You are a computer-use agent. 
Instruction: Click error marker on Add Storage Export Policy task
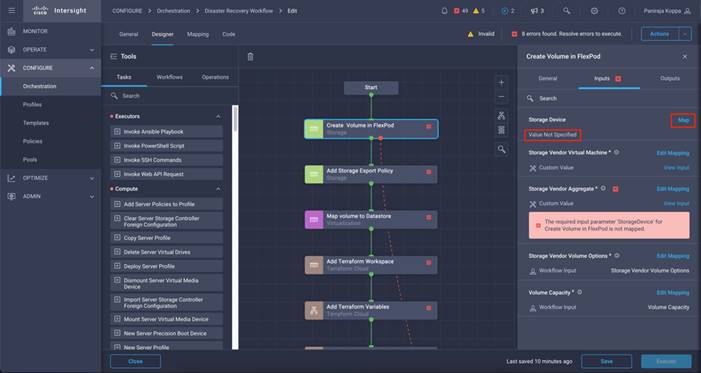coord(429,172)
